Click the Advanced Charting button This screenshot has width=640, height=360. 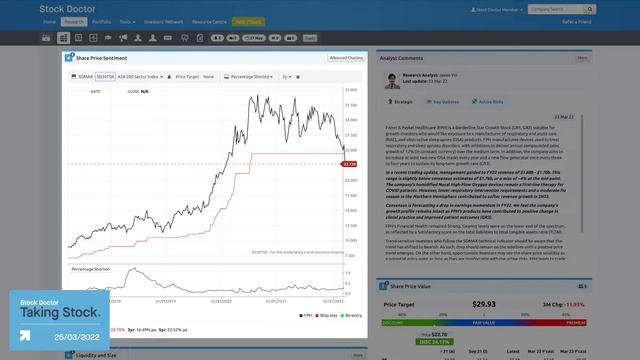(346, 58)
